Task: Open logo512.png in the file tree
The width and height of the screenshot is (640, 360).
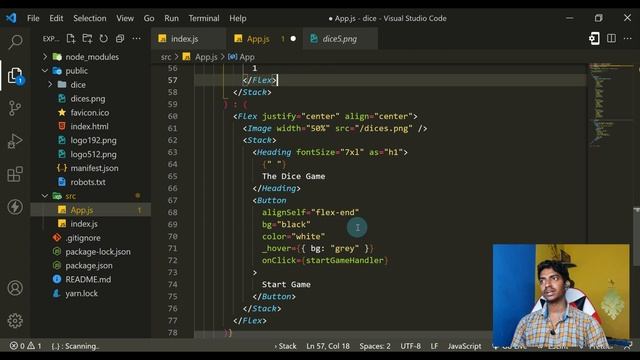Action: tap(93, 154)
